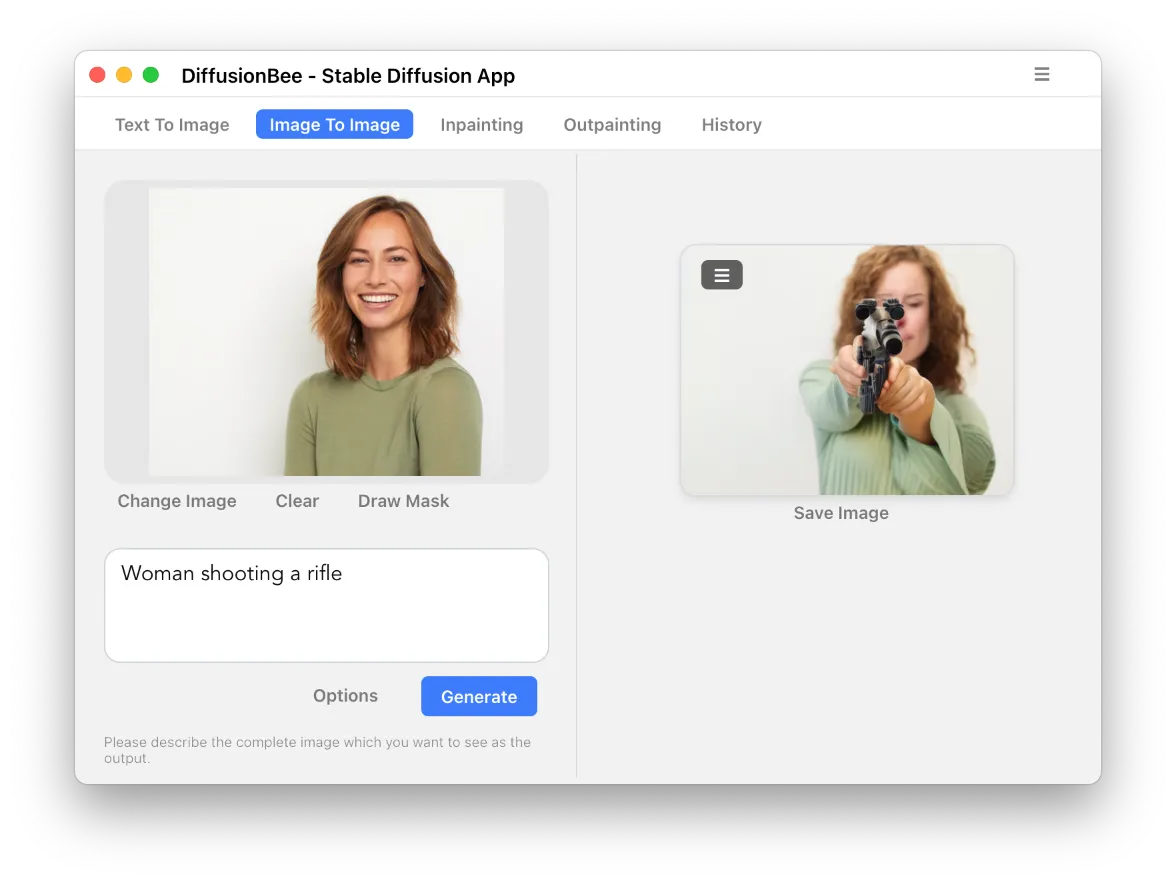
Task: Open the hamburger menu in the title bar
Action: click(1041, 75)
